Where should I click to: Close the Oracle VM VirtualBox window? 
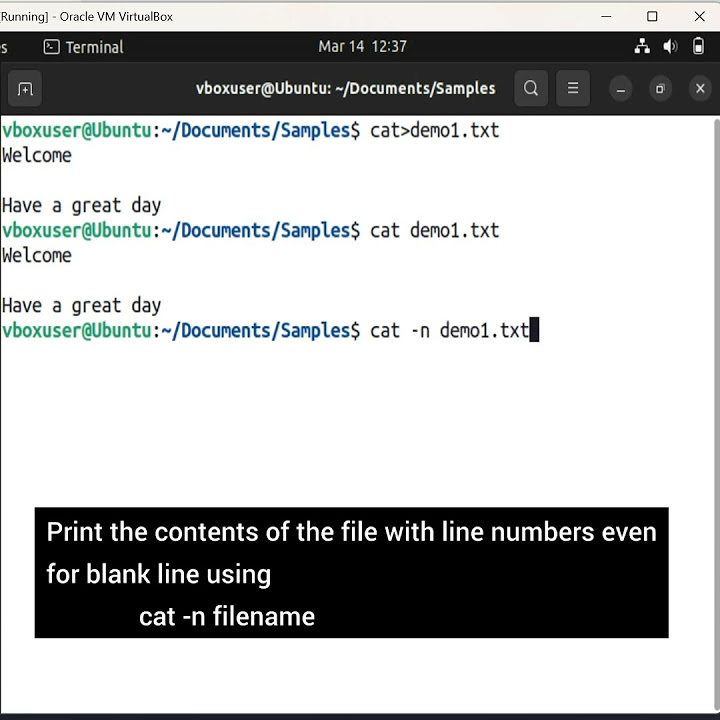pyautogui.click(x=699, y=16)
